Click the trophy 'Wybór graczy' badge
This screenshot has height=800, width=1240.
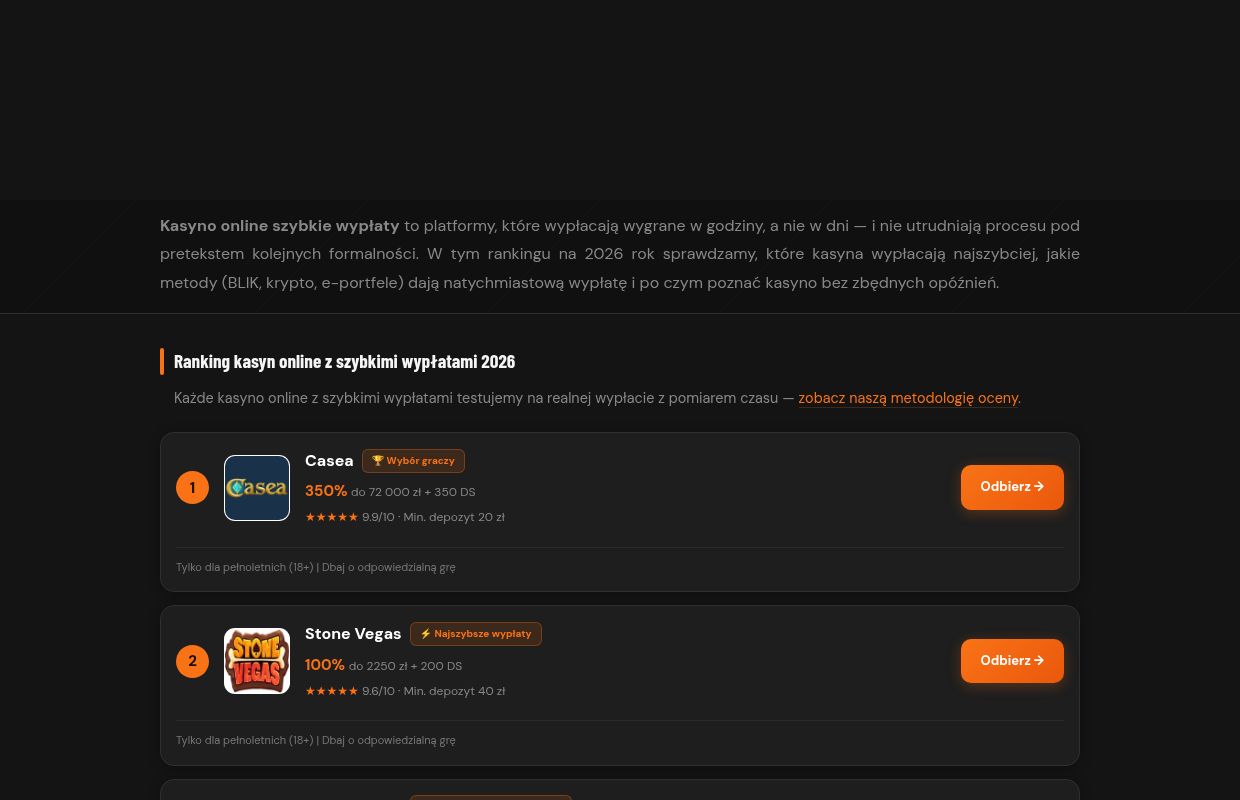(413, 461)
